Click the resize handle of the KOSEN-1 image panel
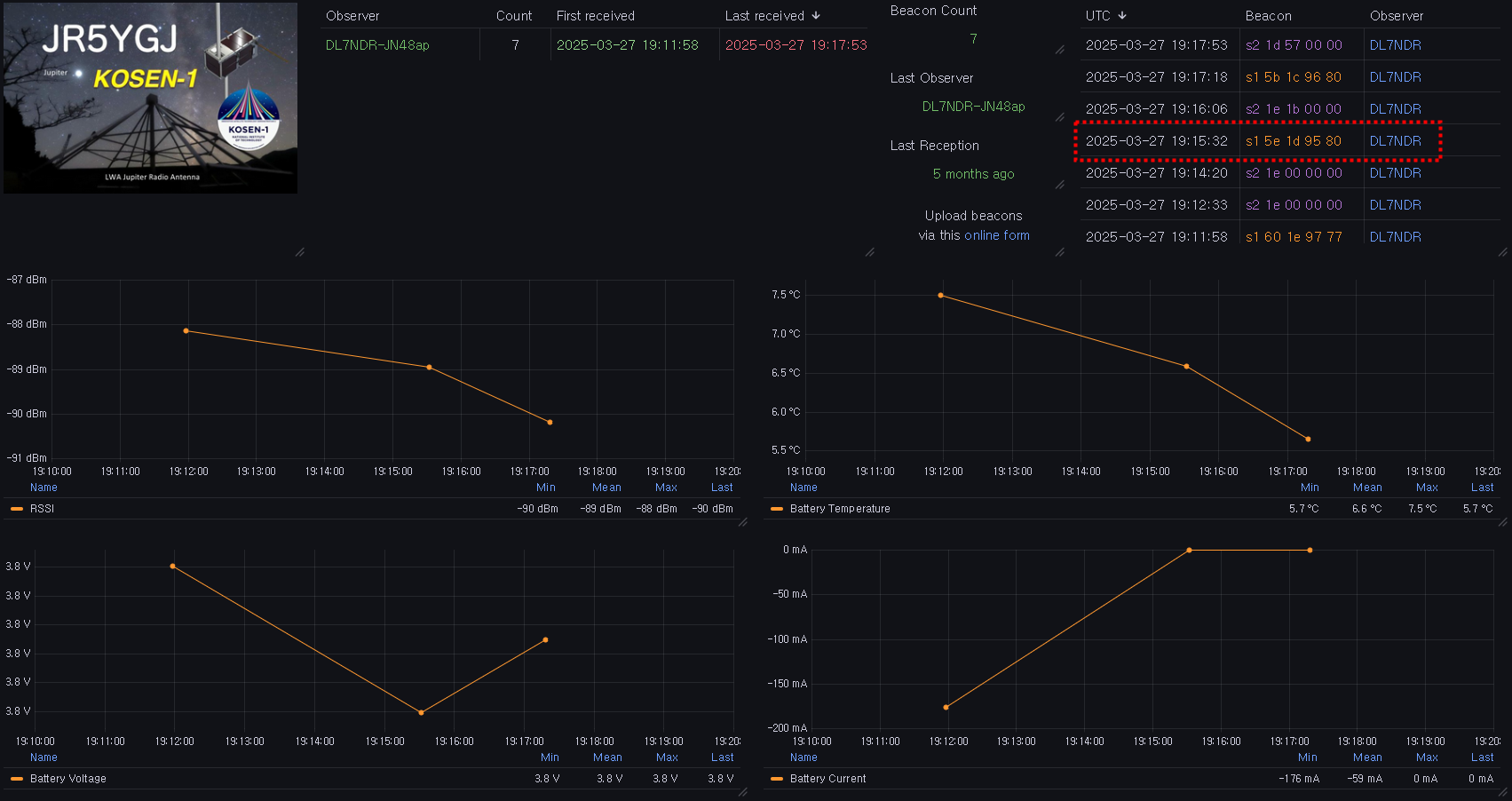This screenshot has height=801, width=1512. pos(299,252)
